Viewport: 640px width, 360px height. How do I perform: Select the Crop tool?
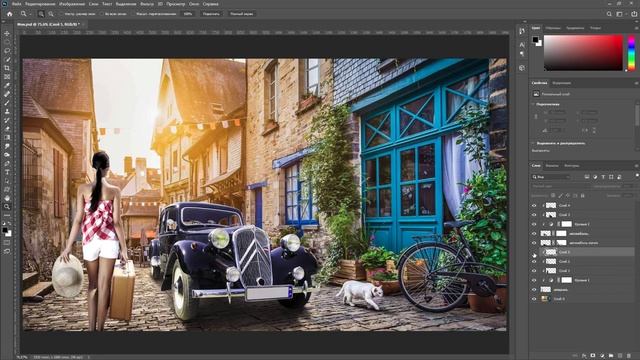(x=7, y=68)
